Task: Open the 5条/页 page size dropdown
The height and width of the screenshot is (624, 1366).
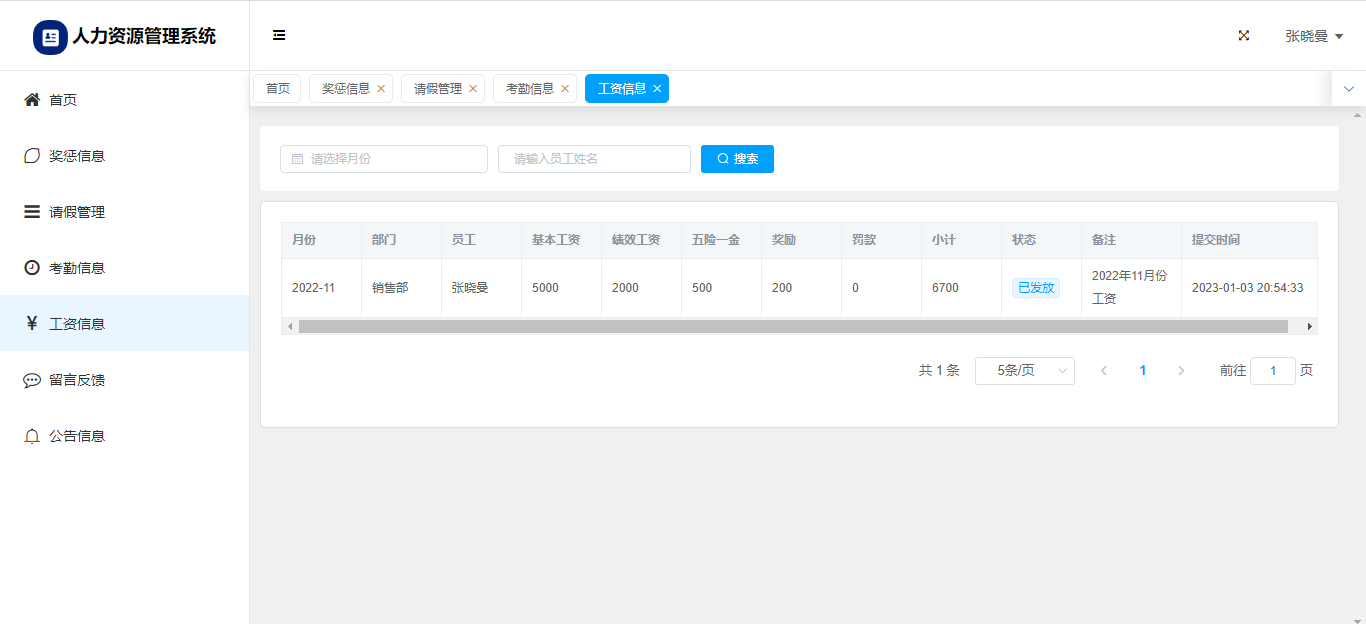Action: click(x=1024, y=371)
